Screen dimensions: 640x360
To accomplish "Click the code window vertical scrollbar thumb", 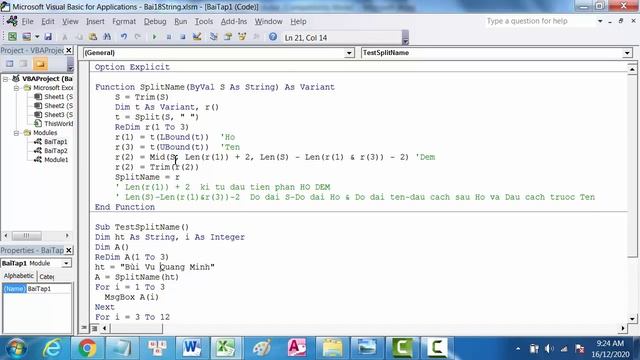I will (x=632, y=165).
